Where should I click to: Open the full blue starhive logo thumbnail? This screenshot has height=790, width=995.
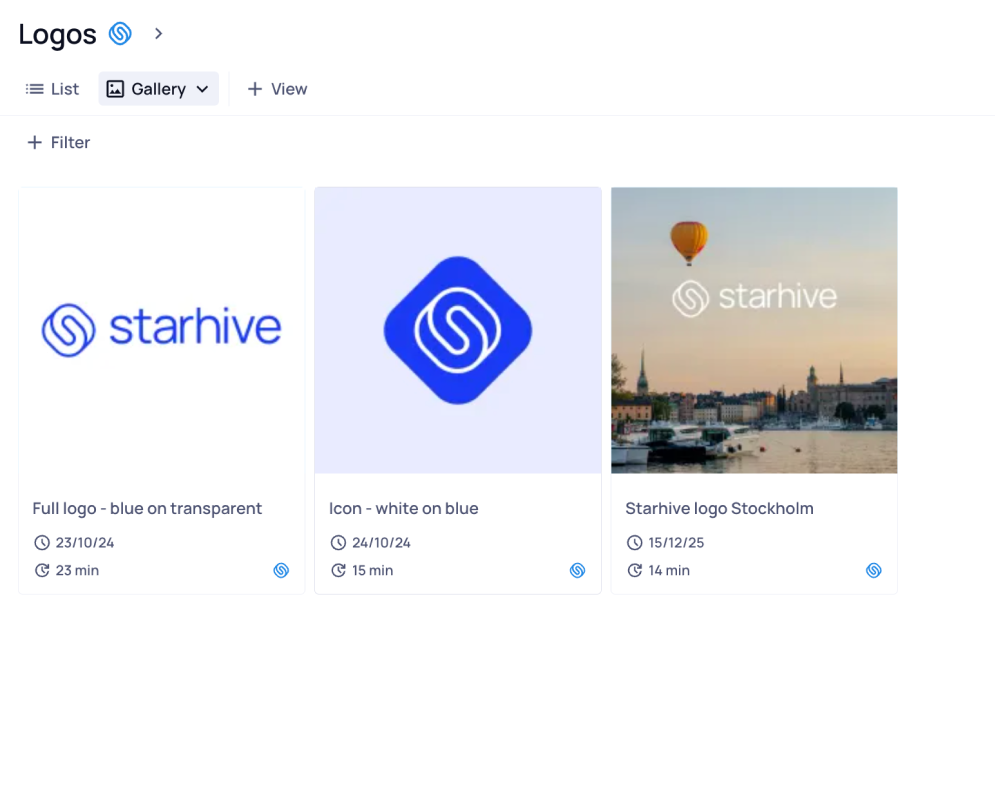coord(161,330)
